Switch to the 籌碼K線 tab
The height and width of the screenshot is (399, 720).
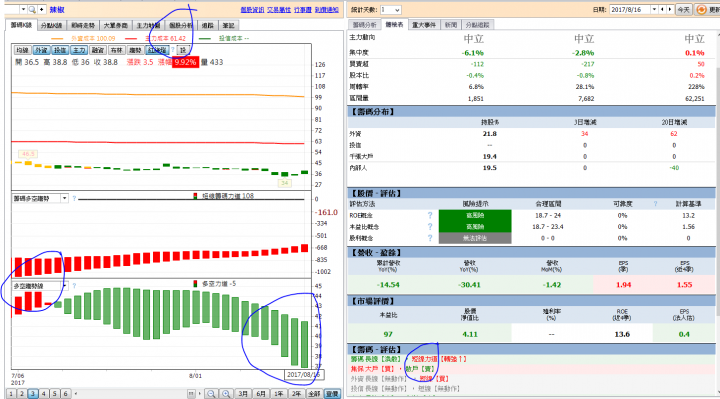pos(21,25)
